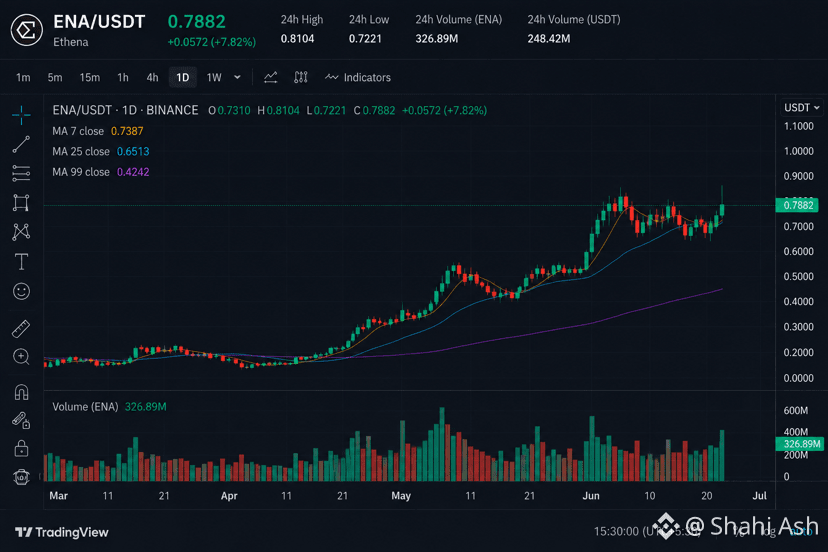Open the USDT currency dropdown
The image size is (828, 552).
[x=802, y=107]
